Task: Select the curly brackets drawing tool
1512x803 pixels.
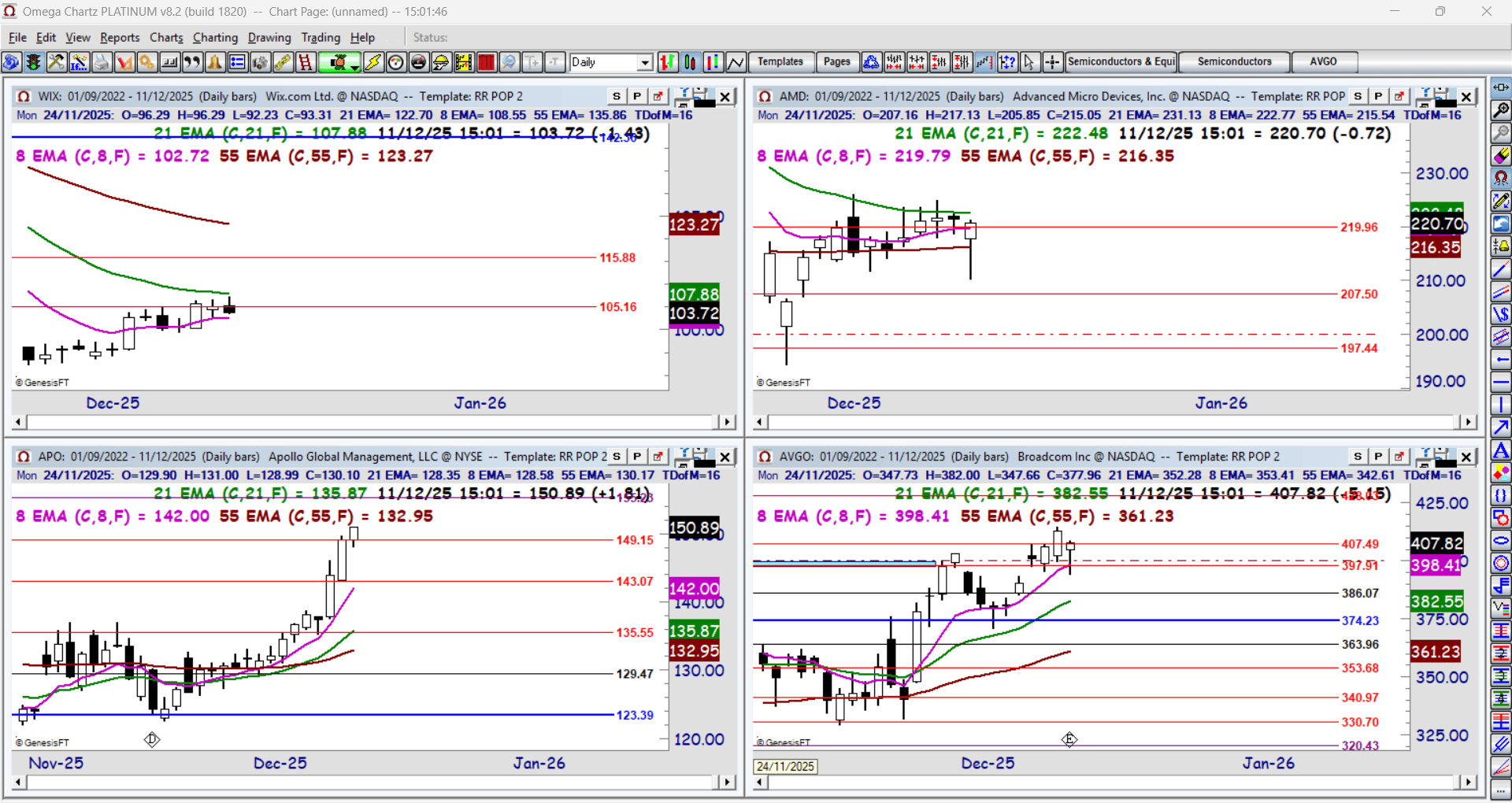Action: tap(1501, 496)
